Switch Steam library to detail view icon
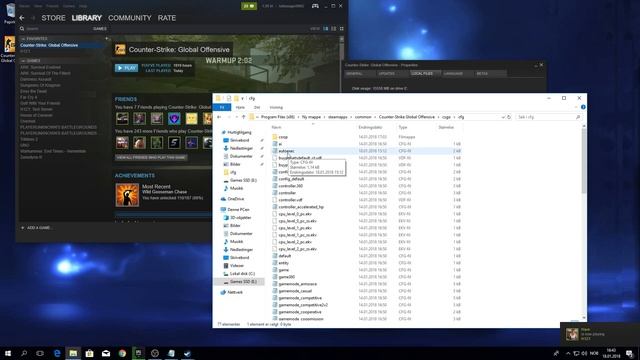 (x=326, y=29)
